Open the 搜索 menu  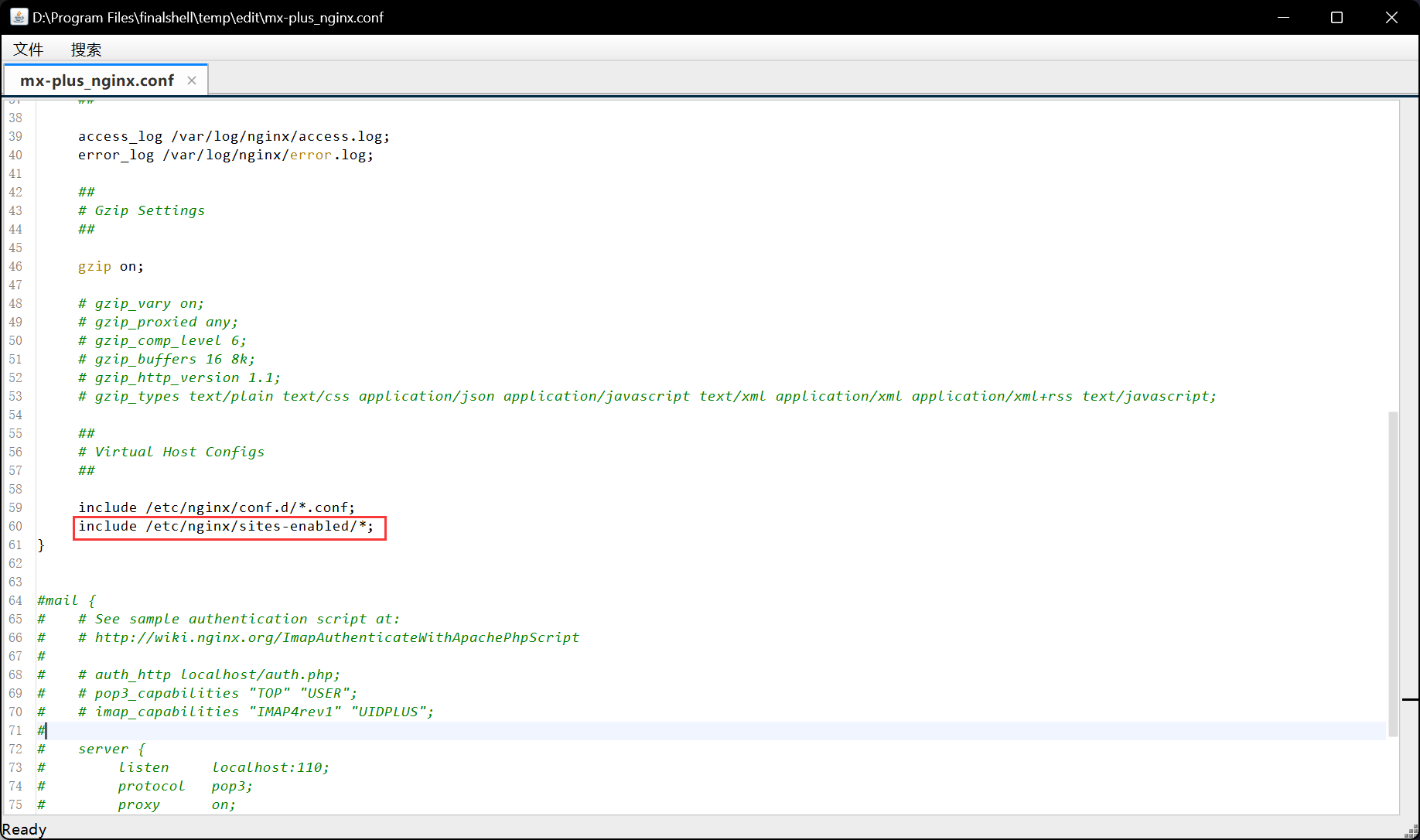coord(86,50)
